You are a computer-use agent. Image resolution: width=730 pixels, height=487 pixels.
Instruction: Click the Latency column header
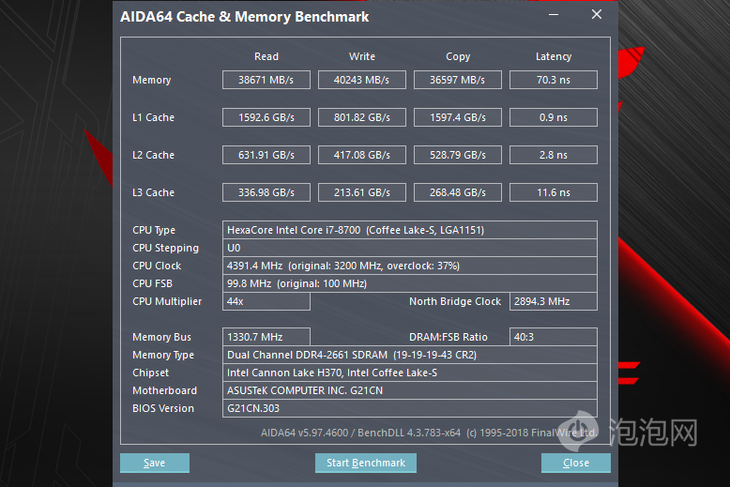[554, 57]
